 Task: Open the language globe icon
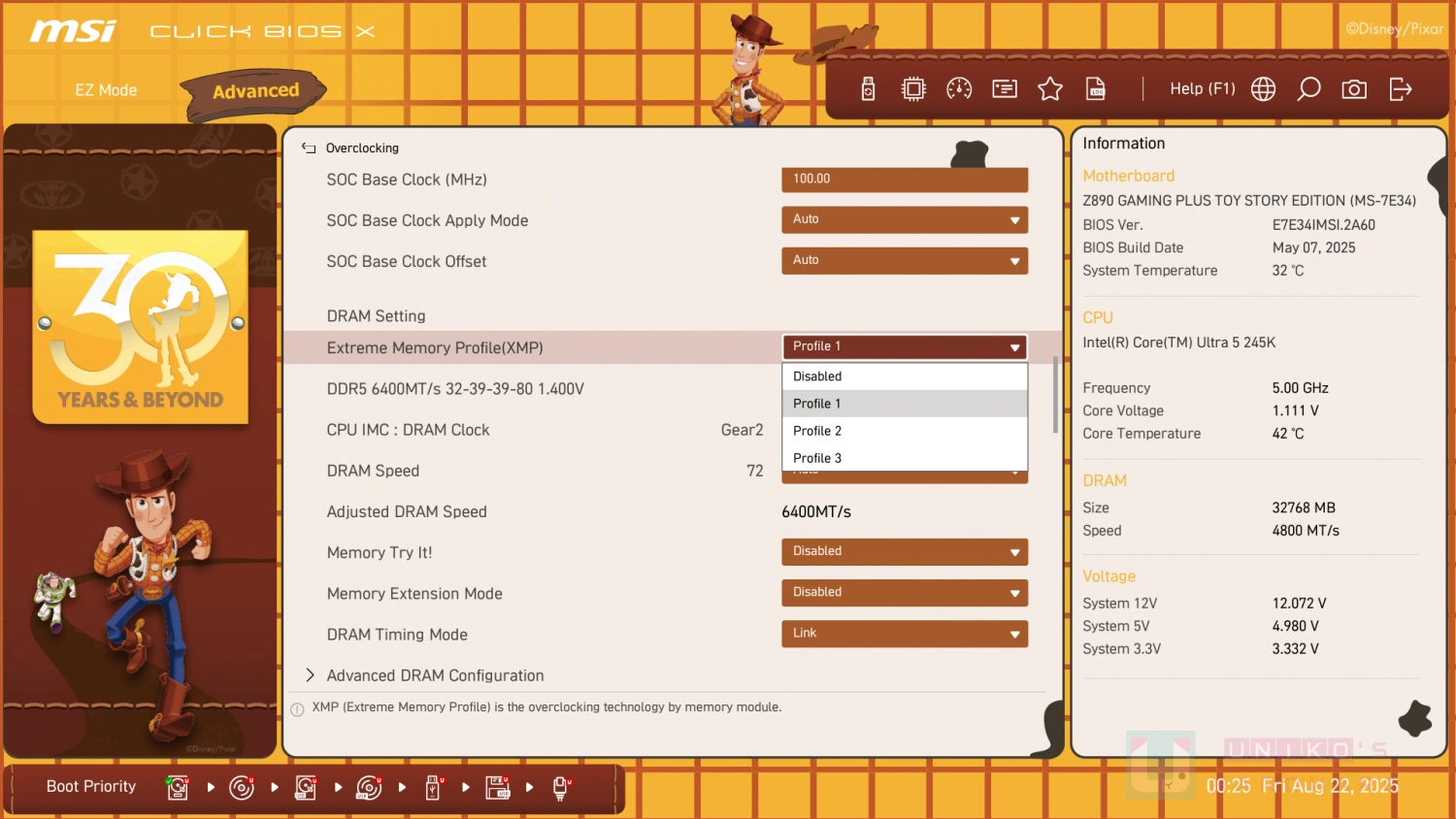[1263, 89]
